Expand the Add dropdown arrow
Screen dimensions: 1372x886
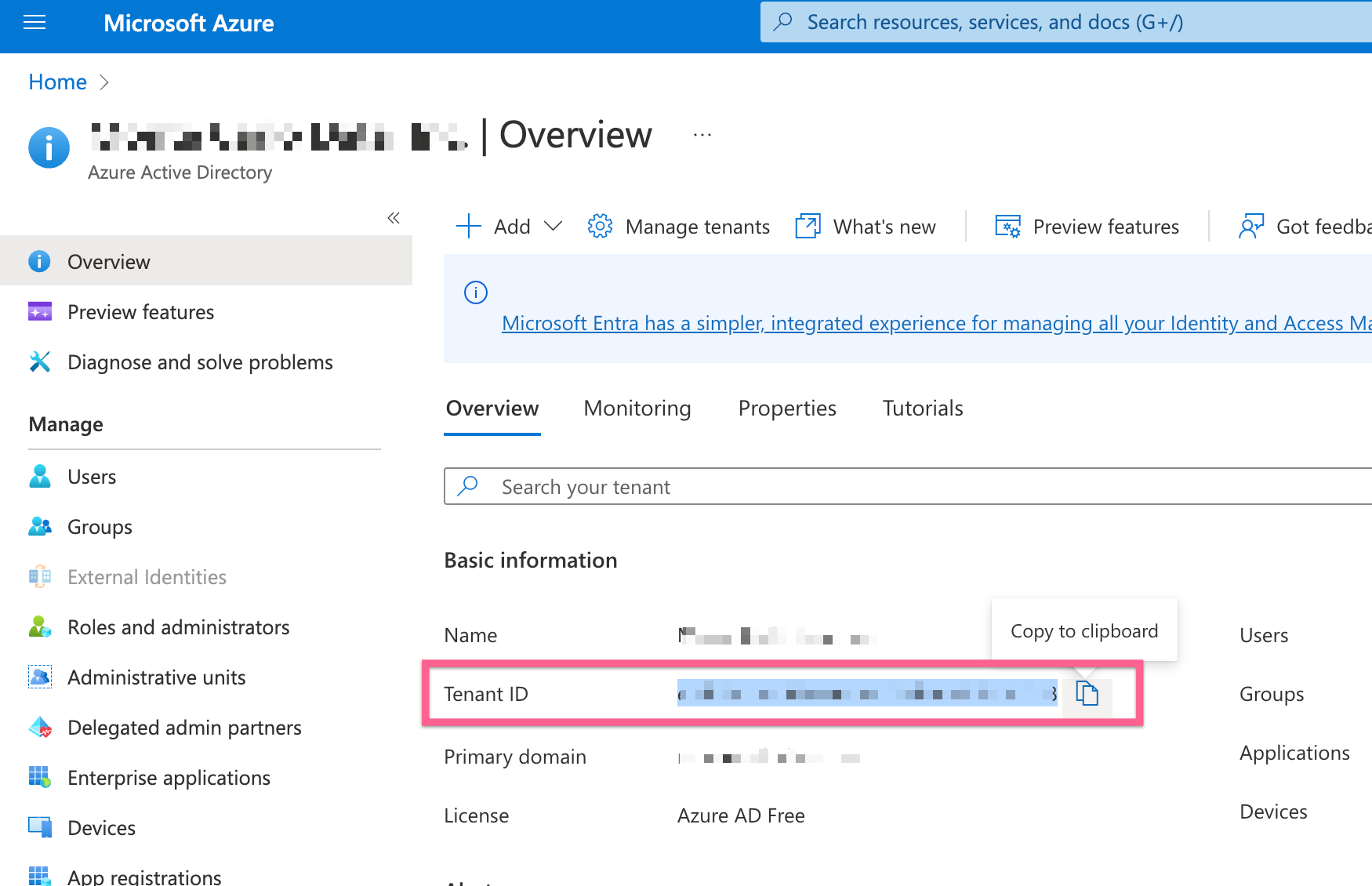click(554, 227)
